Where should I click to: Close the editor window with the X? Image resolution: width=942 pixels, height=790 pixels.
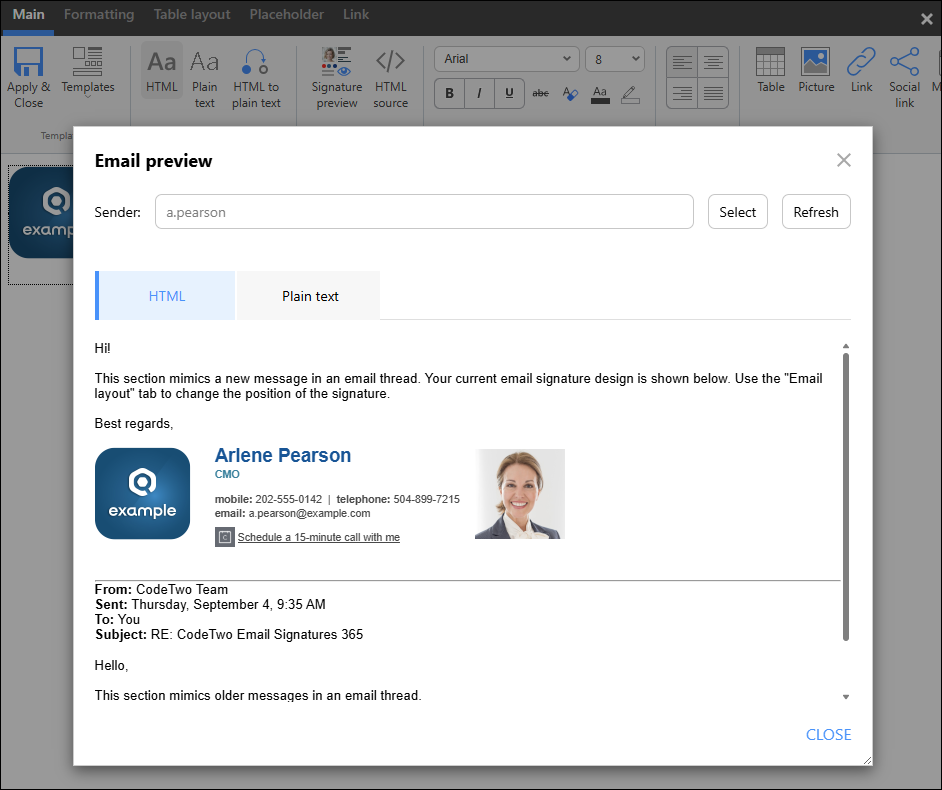926,19
